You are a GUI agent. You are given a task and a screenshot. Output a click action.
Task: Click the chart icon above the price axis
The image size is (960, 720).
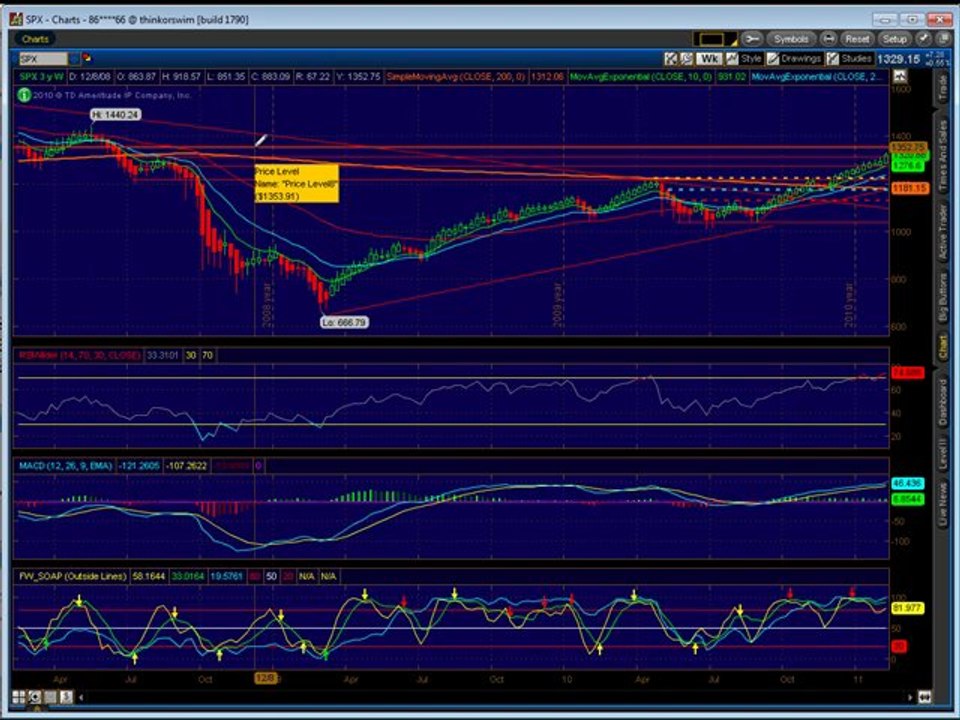click(x=899, y=77)
